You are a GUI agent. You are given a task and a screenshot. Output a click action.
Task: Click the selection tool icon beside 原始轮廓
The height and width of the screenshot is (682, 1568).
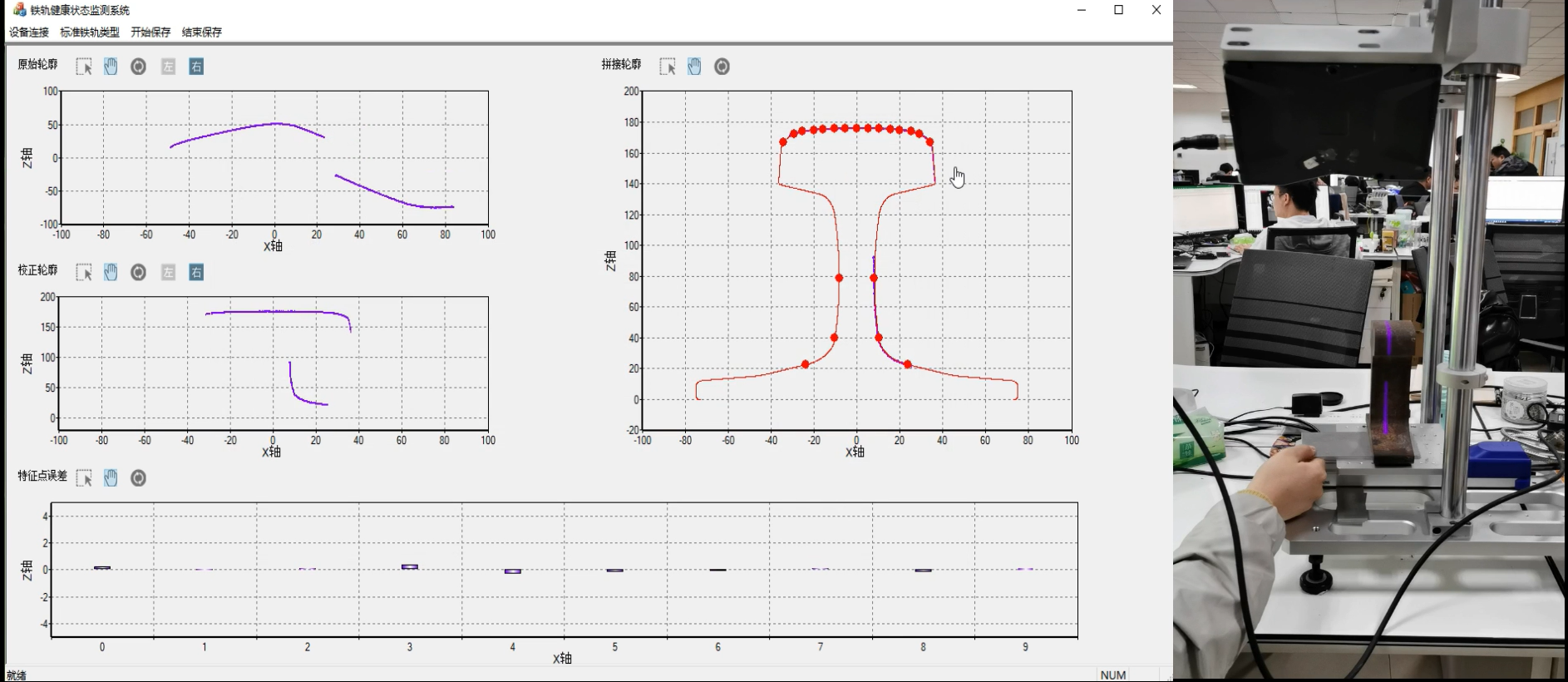[x=84, y=67]
